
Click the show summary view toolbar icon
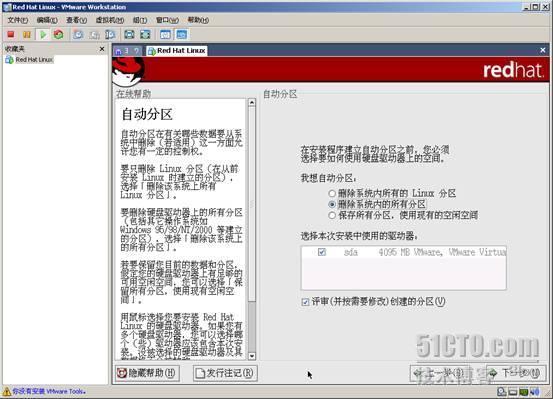point(165,35)
